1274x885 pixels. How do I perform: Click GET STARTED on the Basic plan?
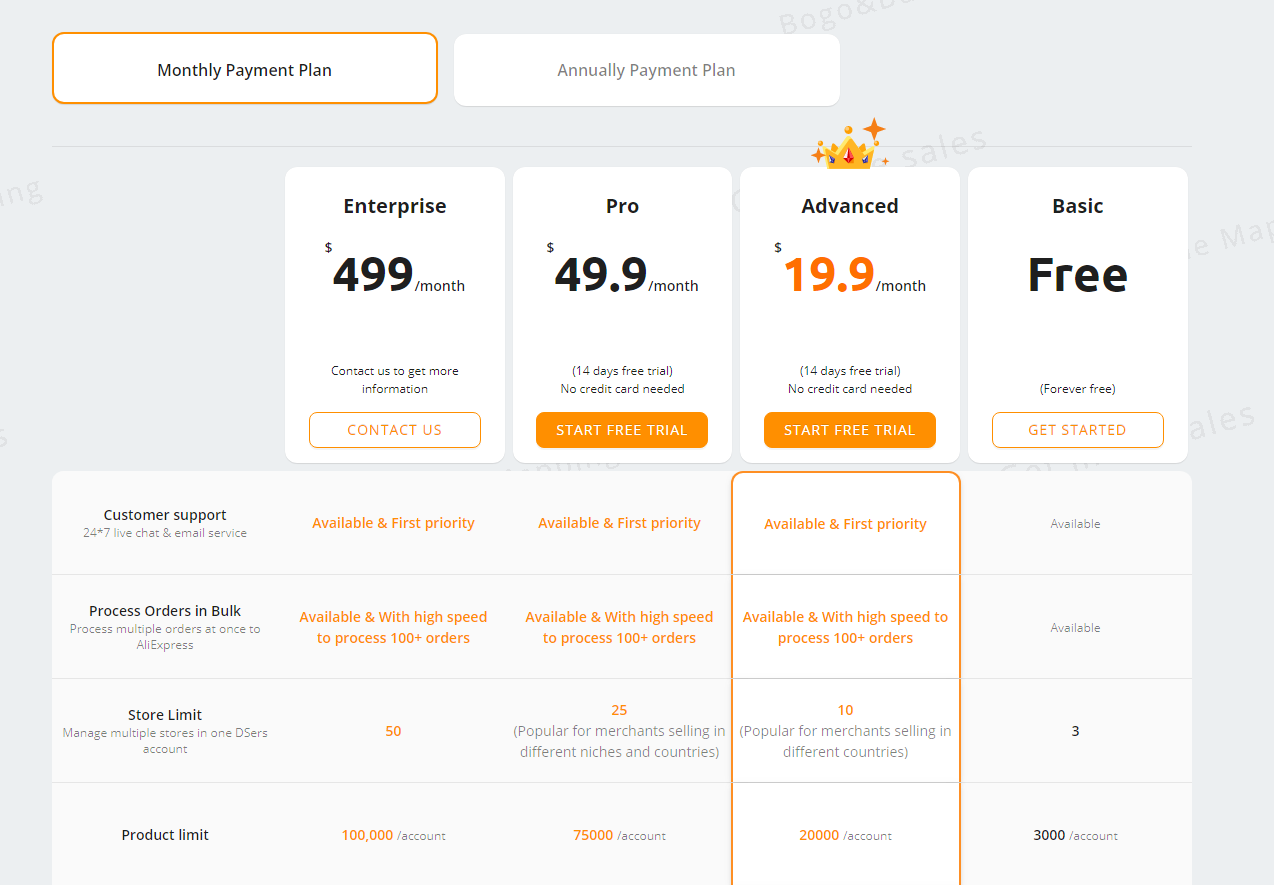[x=1077, y=429]
